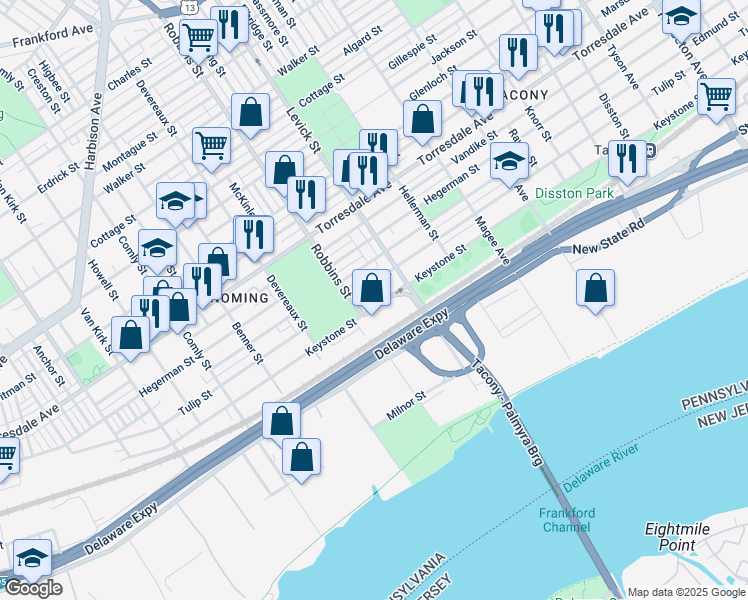
Task: Click the shopping bag marker beside Robbins St and Keystone St
Action: 372,289
